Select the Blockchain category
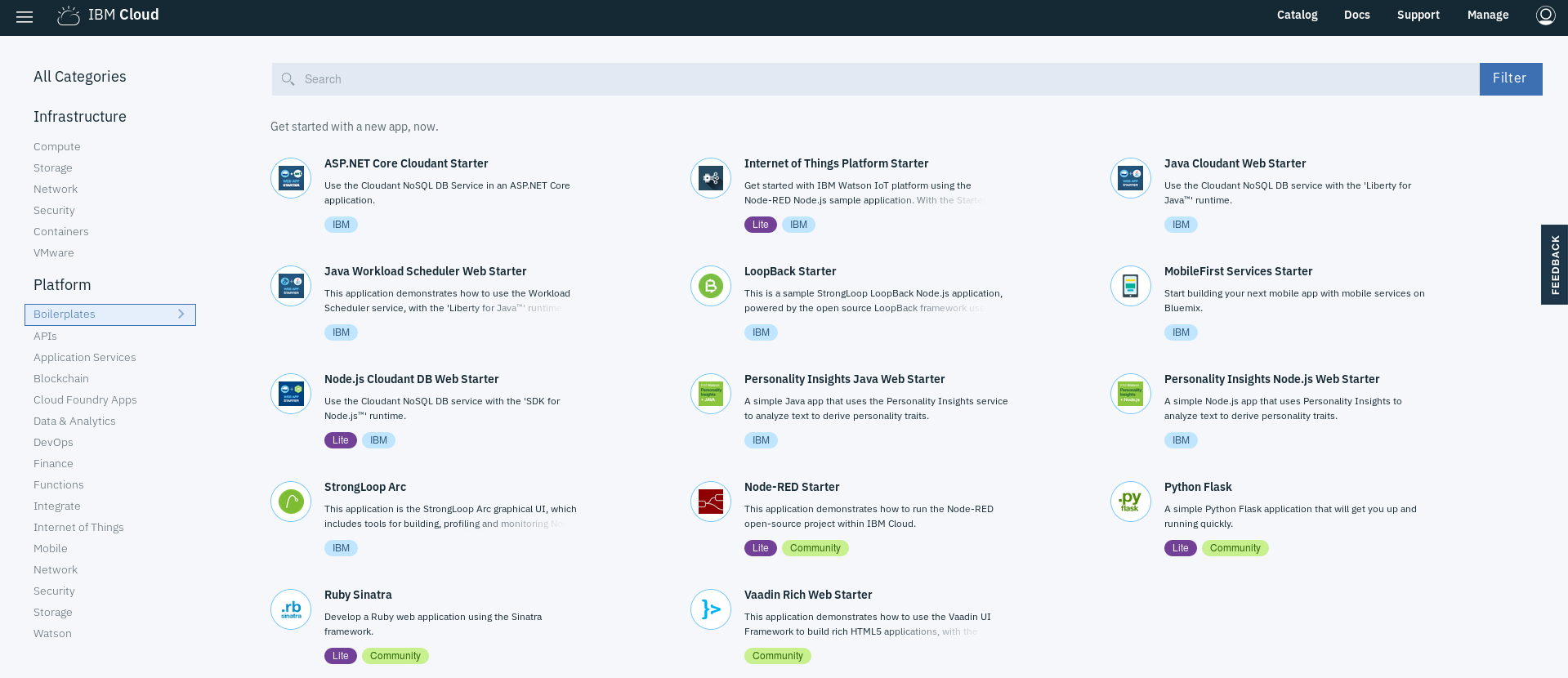 [x=61, y=379]
